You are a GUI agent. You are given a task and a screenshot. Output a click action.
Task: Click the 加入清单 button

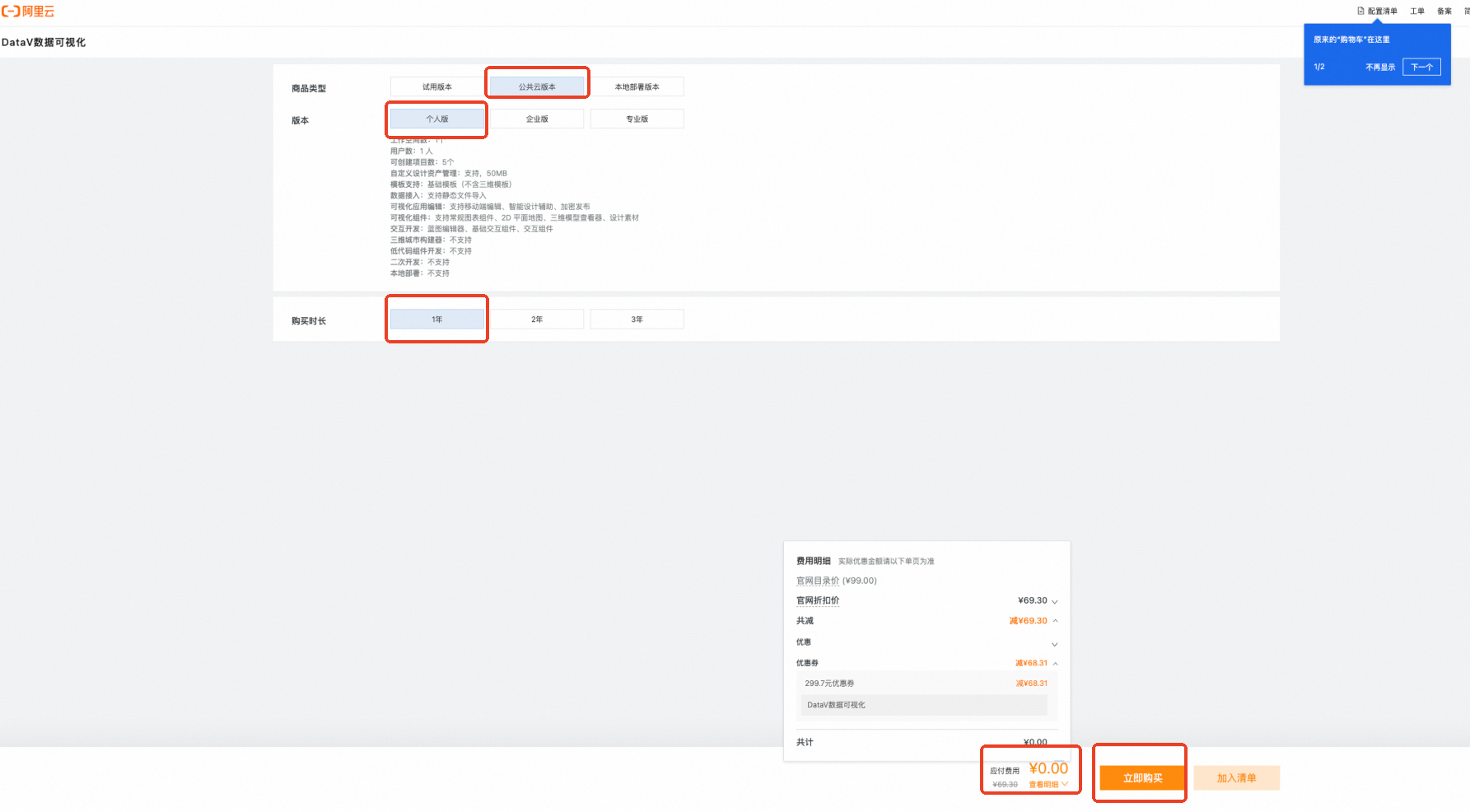click(1236, 778)
